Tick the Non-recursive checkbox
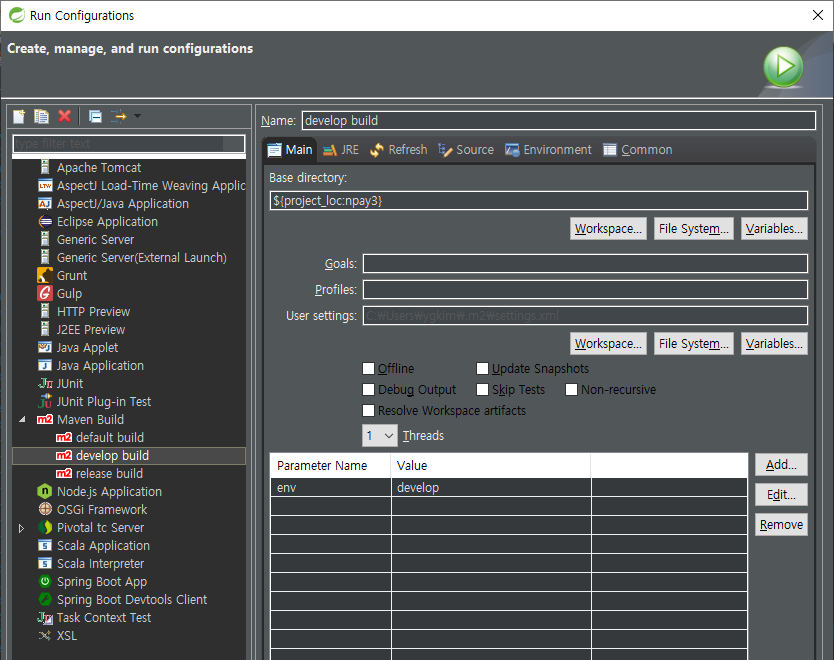Screen dimensions: 834x660 tap(571, 389)
